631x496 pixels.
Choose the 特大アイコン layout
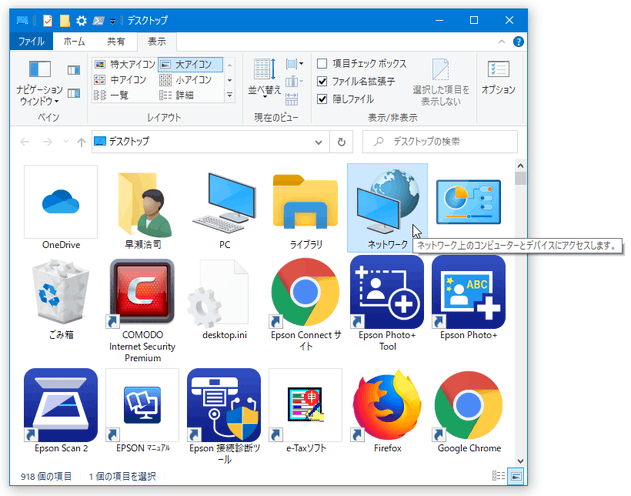click(x=124, y=64)
